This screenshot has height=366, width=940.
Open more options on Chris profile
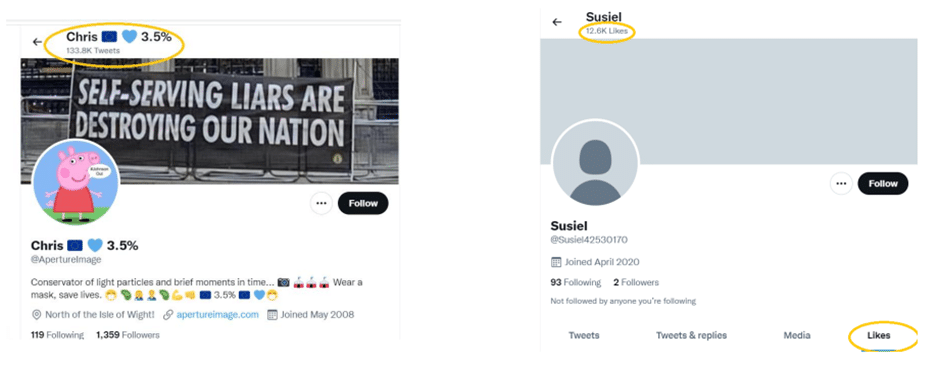pyautogui.click(x=321, y=203)
